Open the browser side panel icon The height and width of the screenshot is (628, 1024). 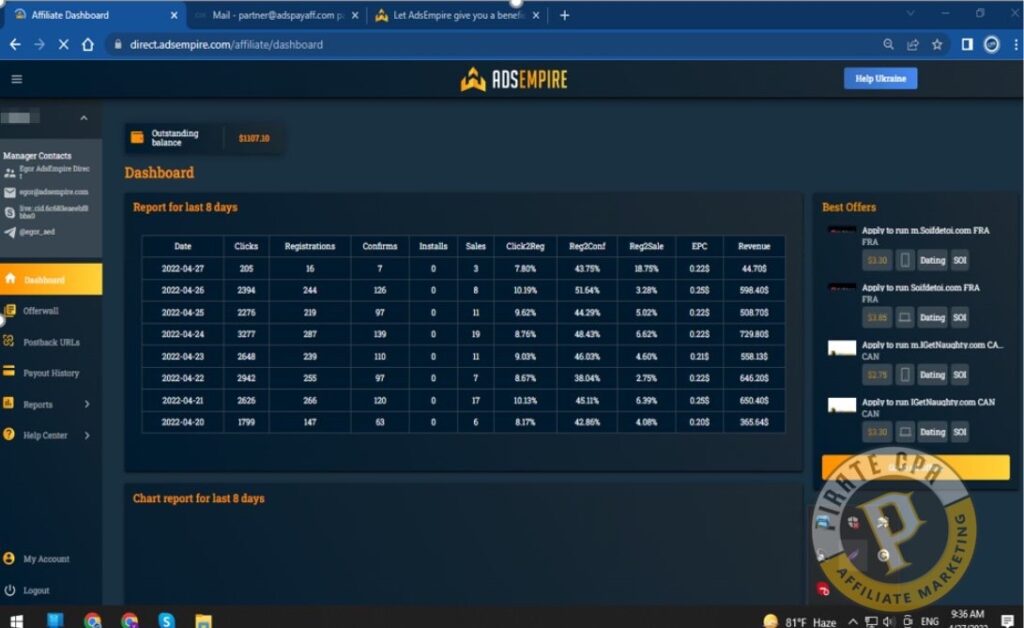tap(967, 44)
